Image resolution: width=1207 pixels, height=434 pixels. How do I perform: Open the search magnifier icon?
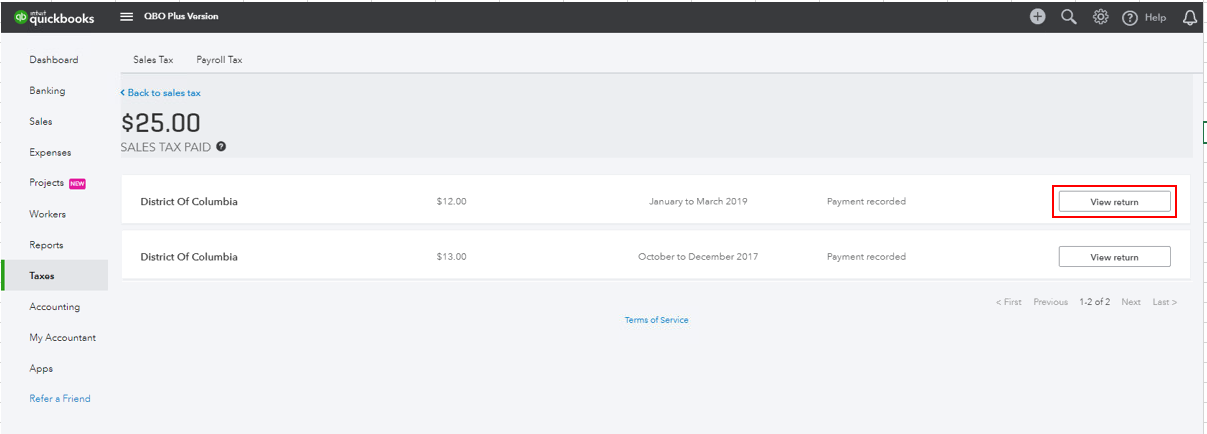coord(1069,17)
